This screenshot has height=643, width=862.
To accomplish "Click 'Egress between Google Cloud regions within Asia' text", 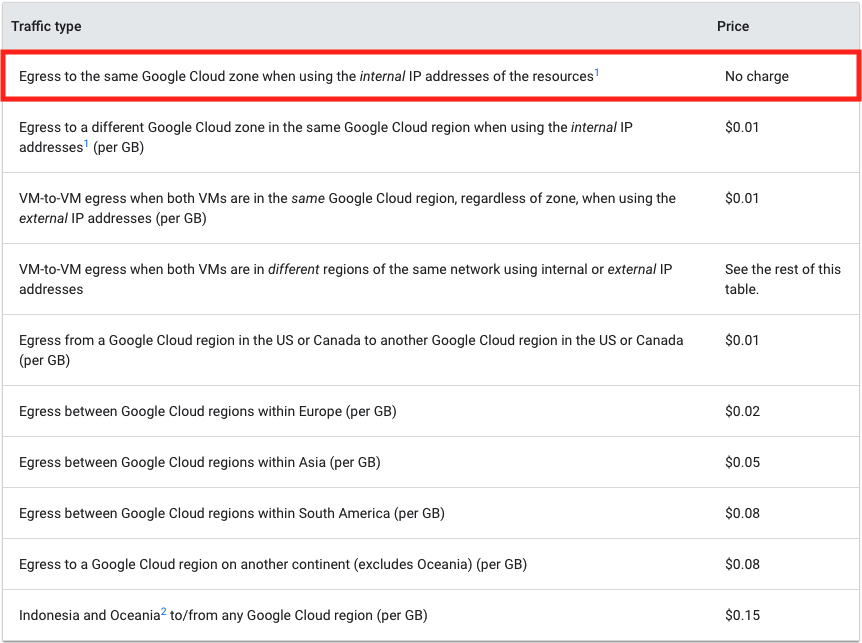I will click(200, 463).
